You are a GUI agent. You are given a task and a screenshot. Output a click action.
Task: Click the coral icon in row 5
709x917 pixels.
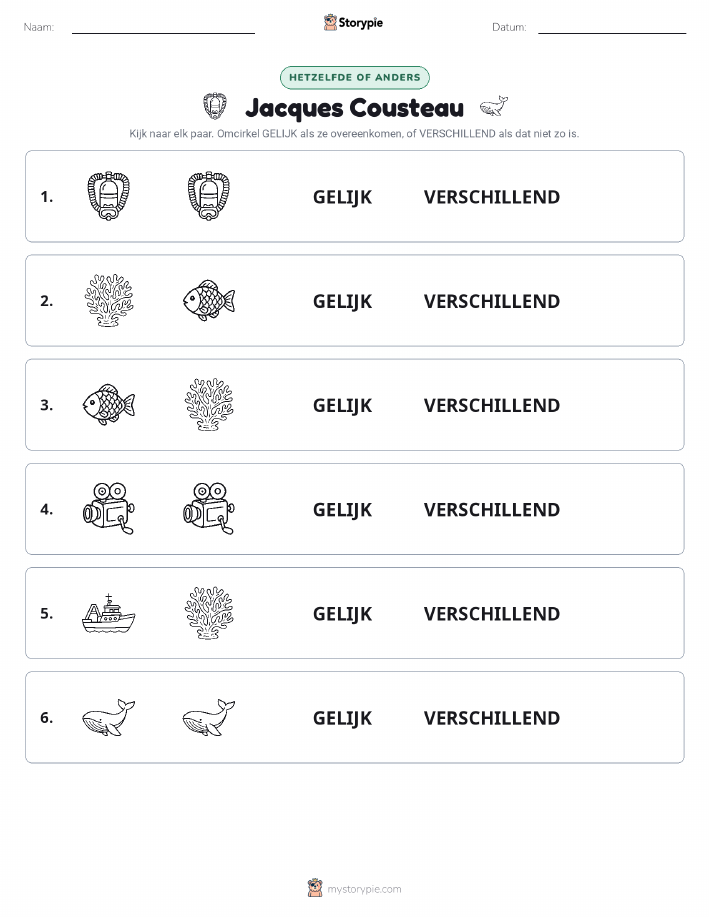[209, 613]
